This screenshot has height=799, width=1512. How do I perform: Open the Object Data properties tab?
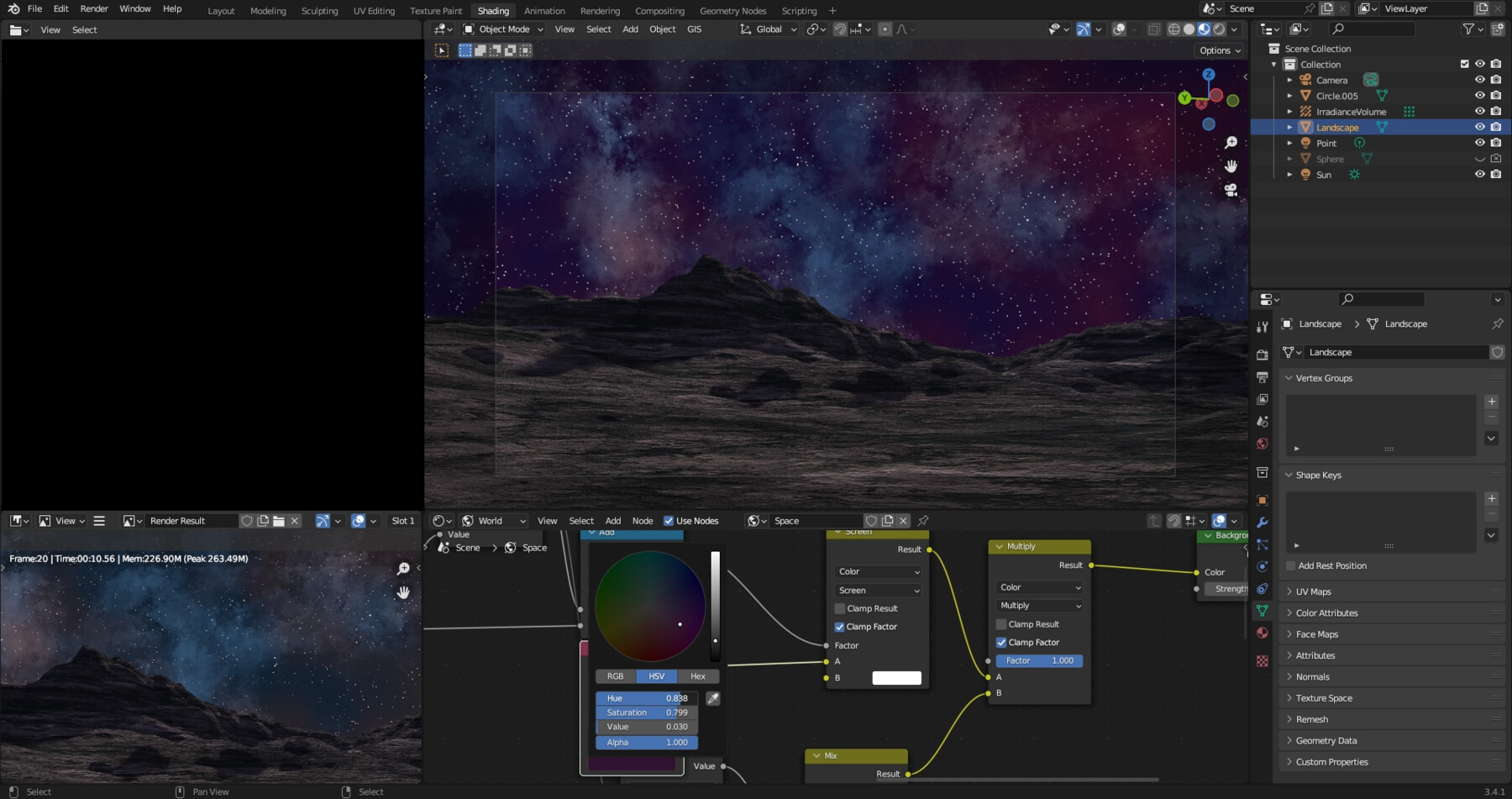tap(1262, 611)
